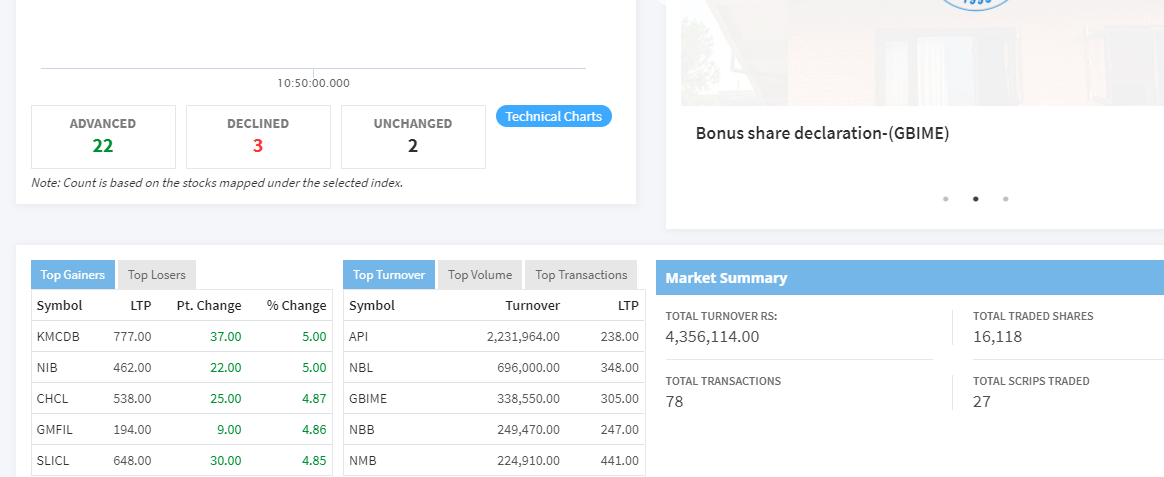
Task: Click NBB turnover value 249,470.00
Action: [x=529, y=430]
